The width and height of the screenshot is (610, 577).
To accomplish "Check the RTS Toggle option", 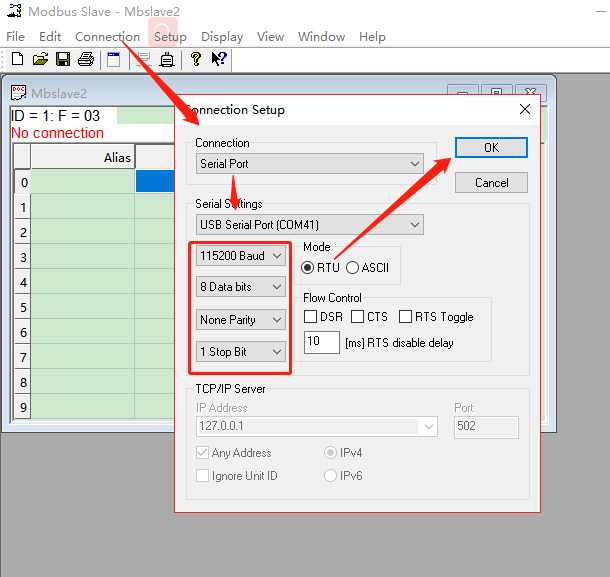I will 405,317.
